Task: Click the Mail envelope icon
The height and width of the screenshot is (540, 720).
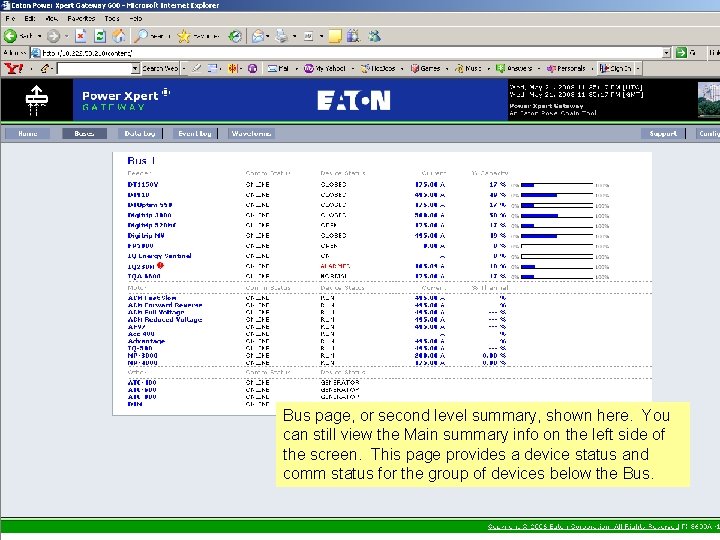Action: click(258, 36)
